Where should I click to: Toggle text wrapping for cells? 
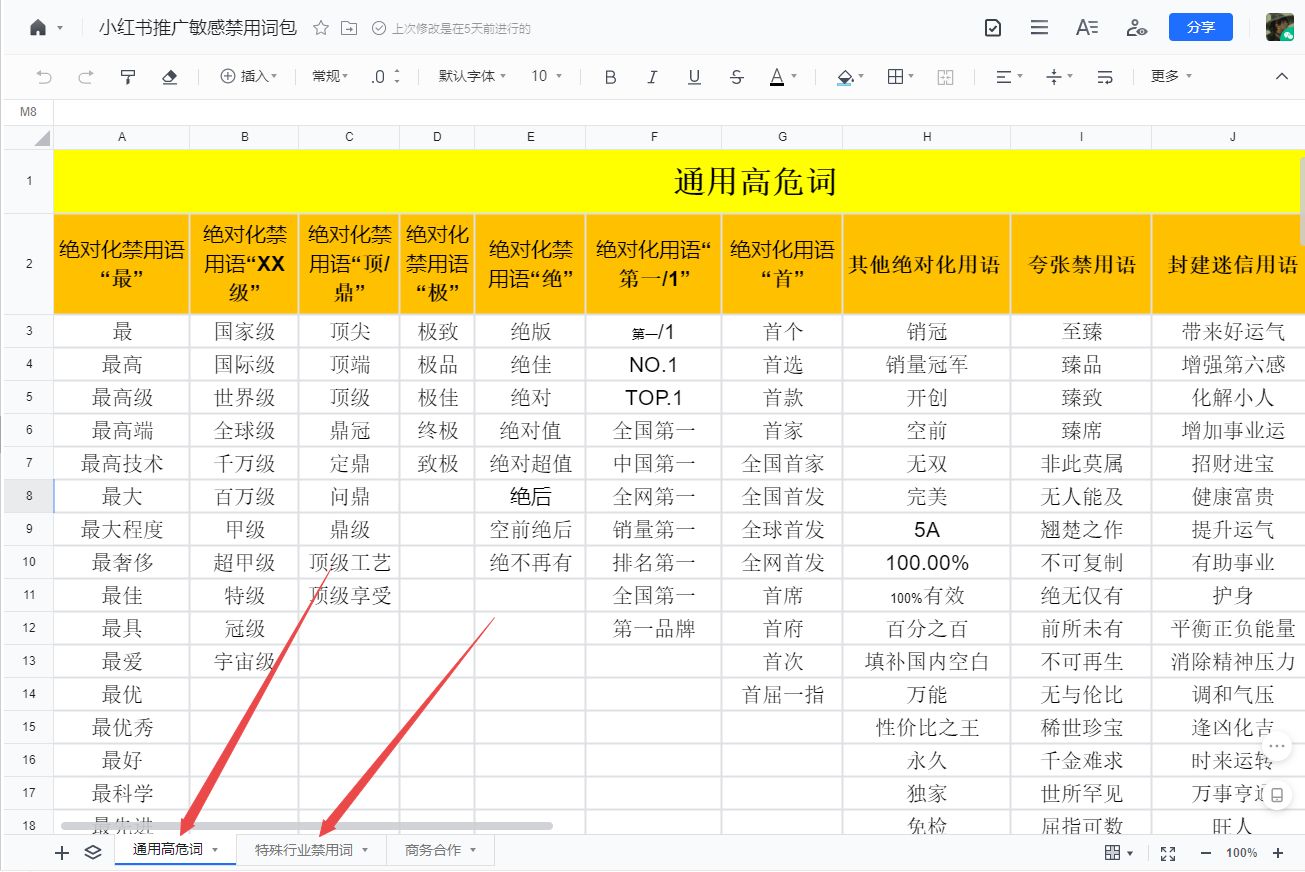pos(1104,75)
